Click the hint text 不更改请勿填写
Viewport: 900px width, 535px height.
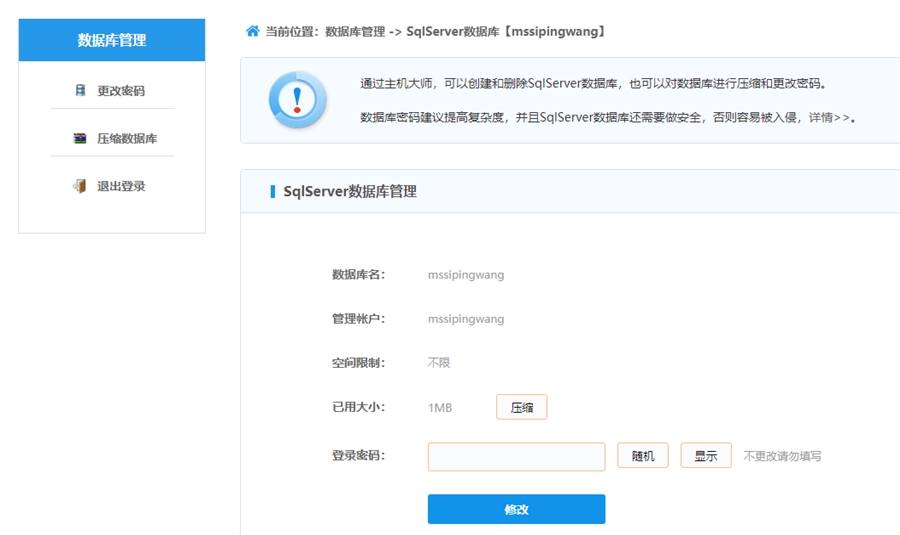(782, 456)
